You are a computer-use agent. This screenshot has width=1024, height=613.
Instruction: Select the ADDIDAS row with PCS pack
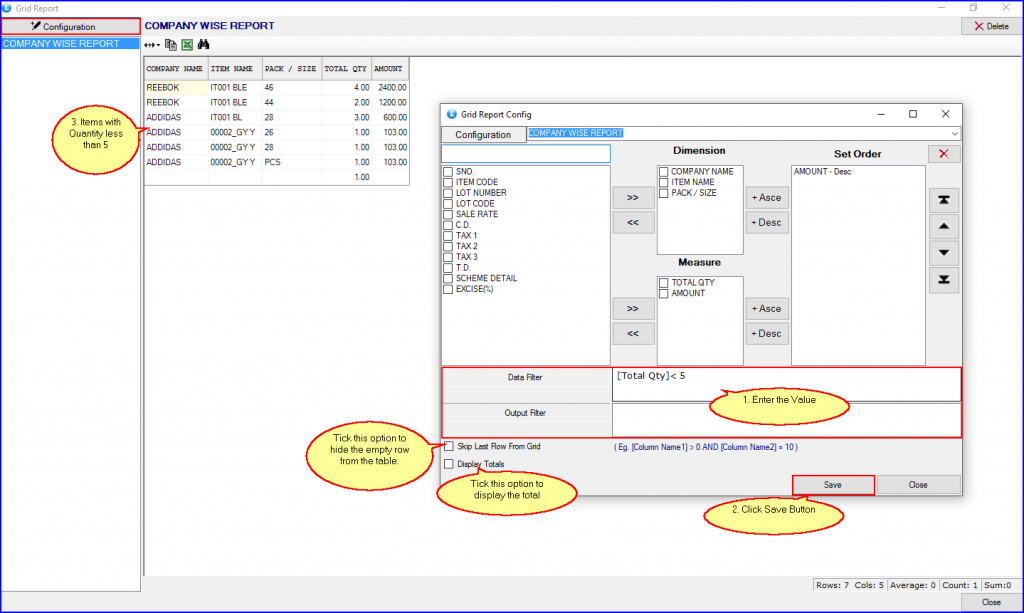(x=276, y=162)
